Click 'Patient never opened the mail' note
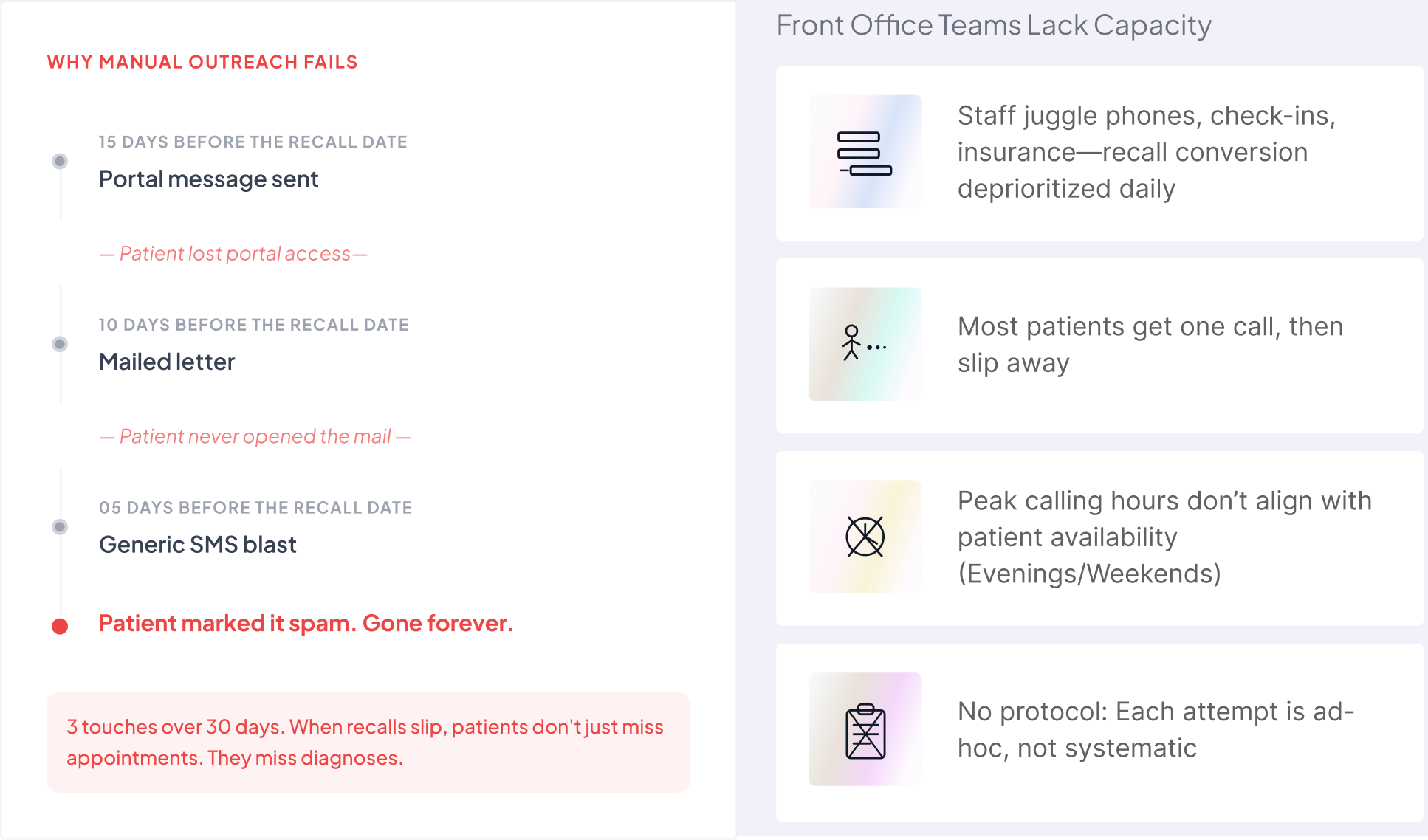Screen dimensions: 1428x840 [x=255, y=436]
